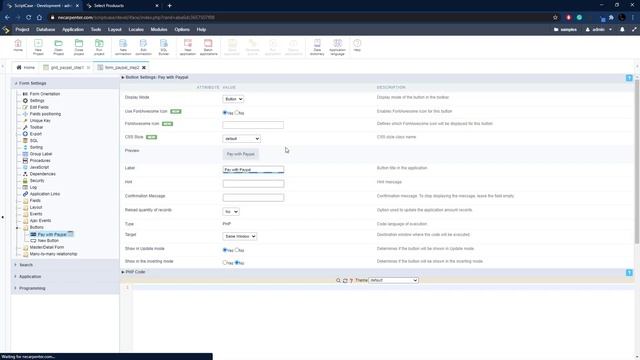The width and height of the screenshot is (640, 360).
Task: Select Yes for Show in the inserting mode
Action: pos(224,262)
